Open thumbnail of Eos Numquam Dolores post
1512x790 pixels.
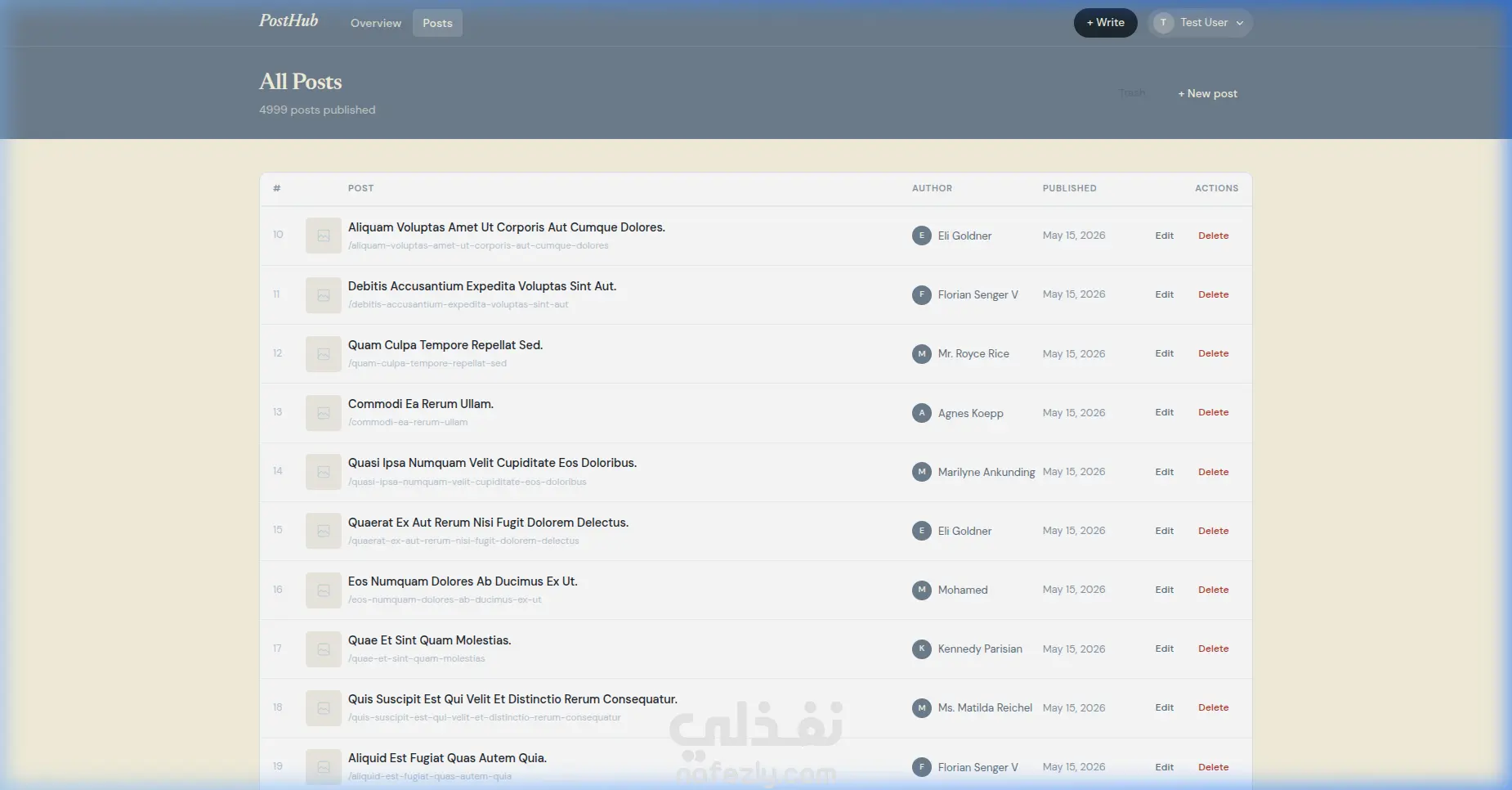324,590
